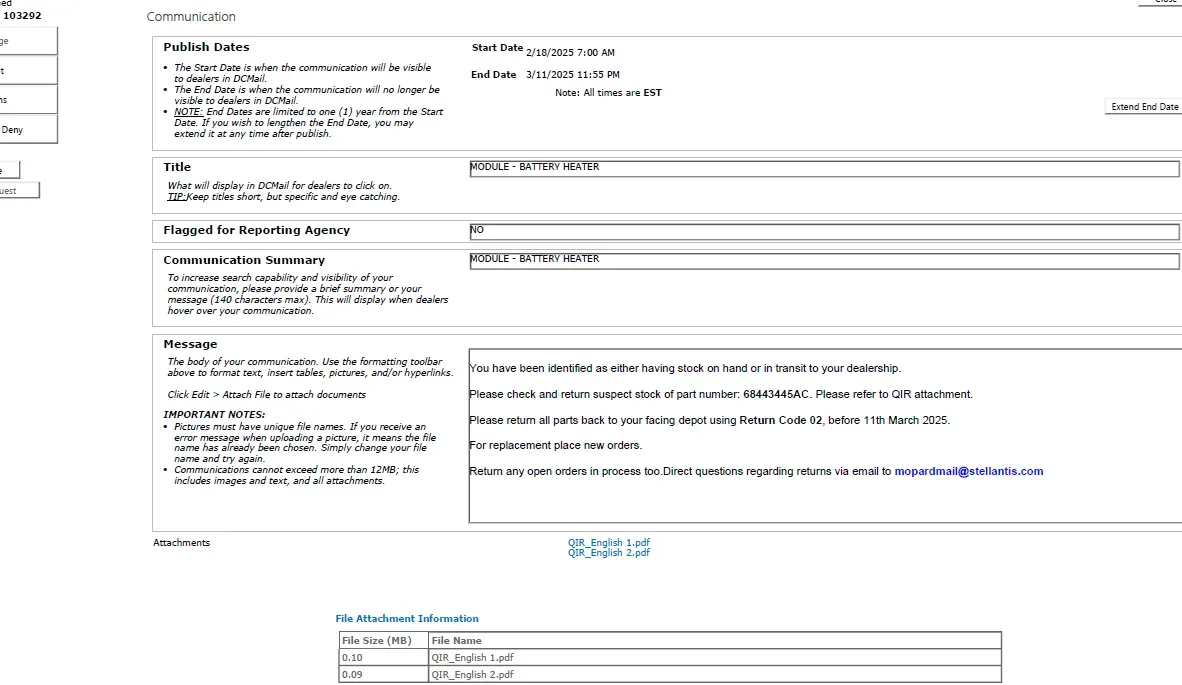Open the QIR_English 2.pdf attachment link

(608, 553)
